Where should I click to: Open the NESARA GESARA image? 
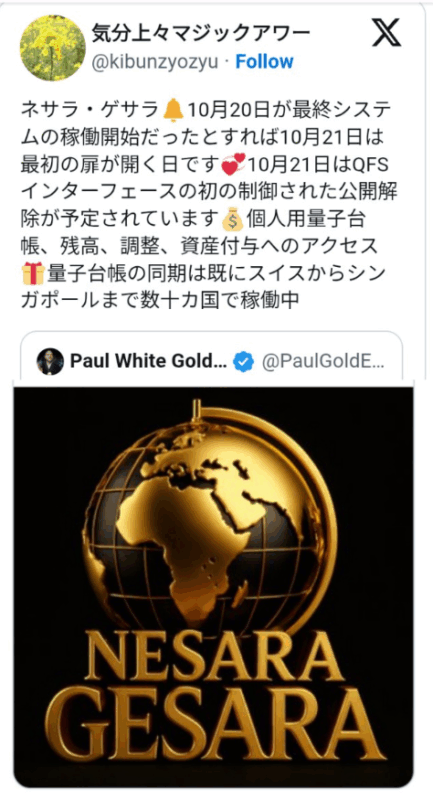click(213, 587)
